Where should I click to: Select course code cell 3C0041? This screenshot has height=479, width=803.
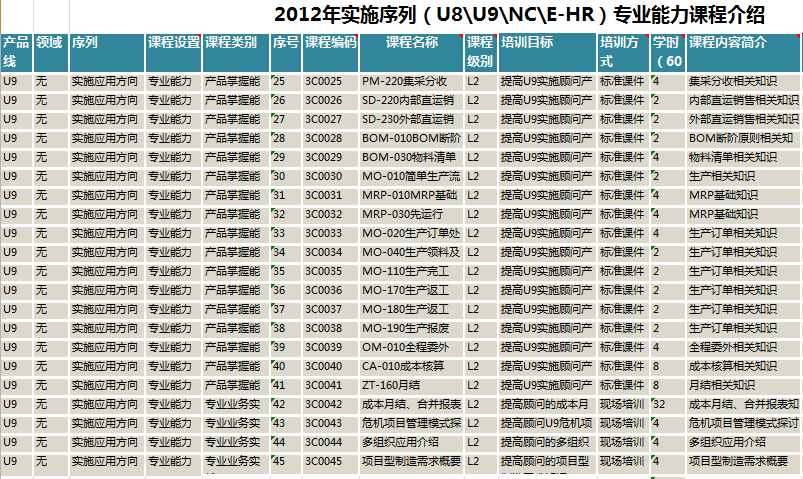[330, 385]
